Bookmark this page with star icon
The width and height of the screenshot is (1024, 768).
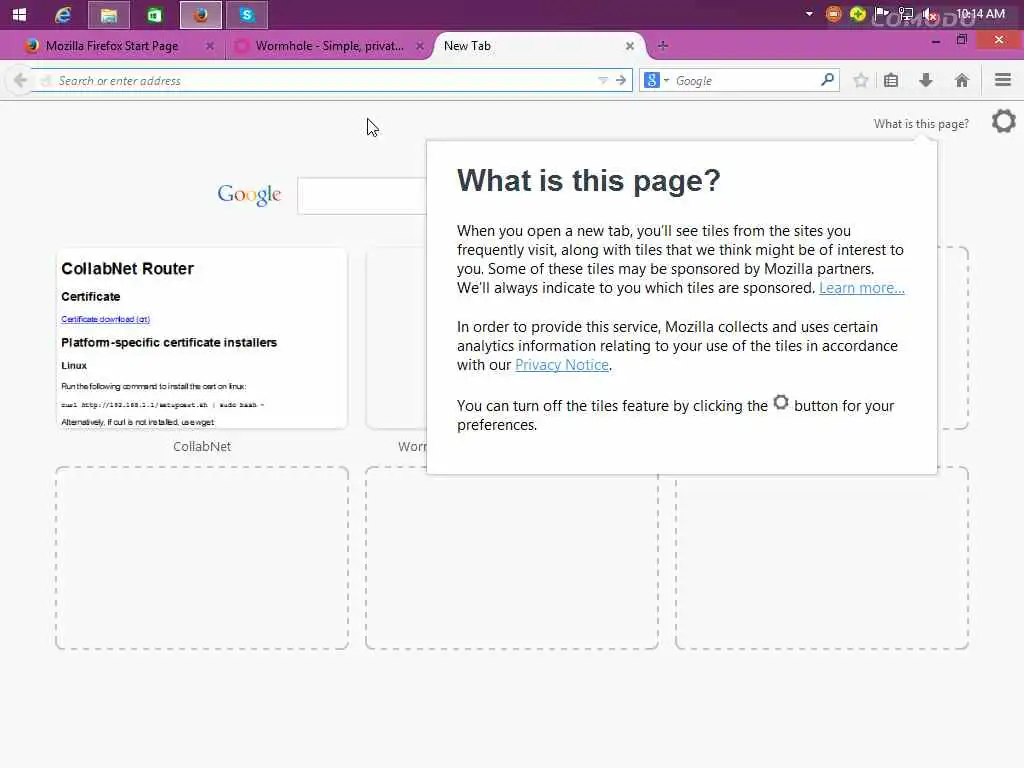[861, 80]
